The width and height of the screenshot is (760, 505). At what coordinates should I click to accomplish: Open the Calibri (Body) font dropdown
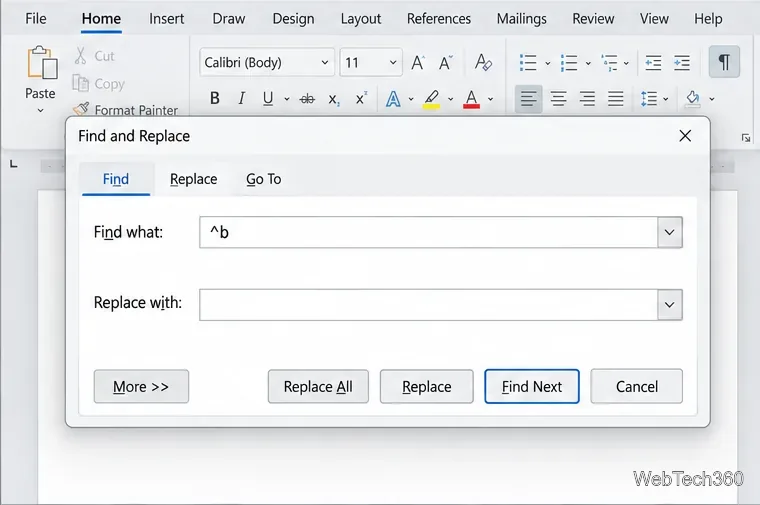point(325,63)
